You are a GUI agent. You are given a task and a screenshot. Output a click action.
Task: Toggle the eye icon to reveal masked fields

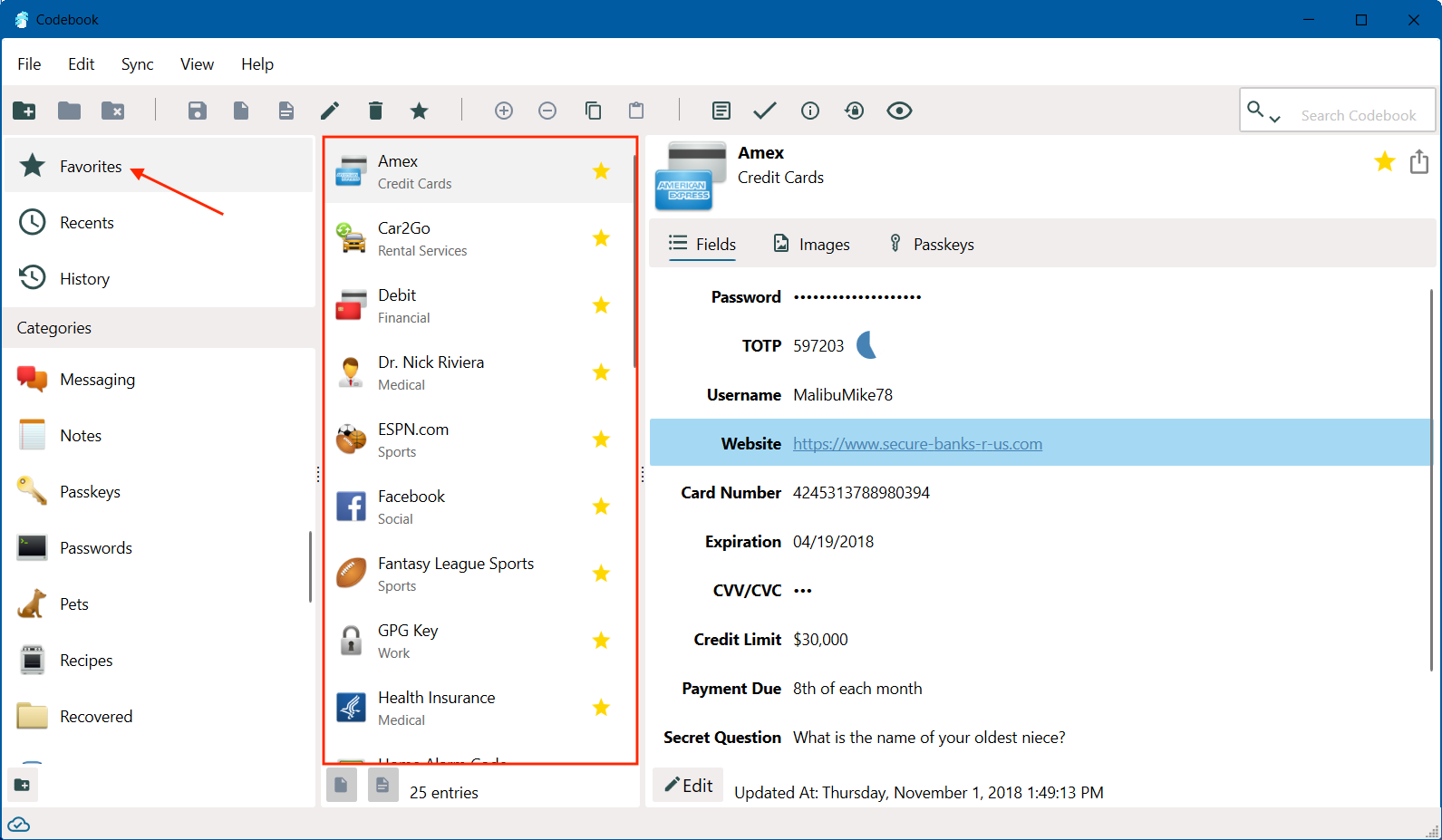click(x=899, y=111)
